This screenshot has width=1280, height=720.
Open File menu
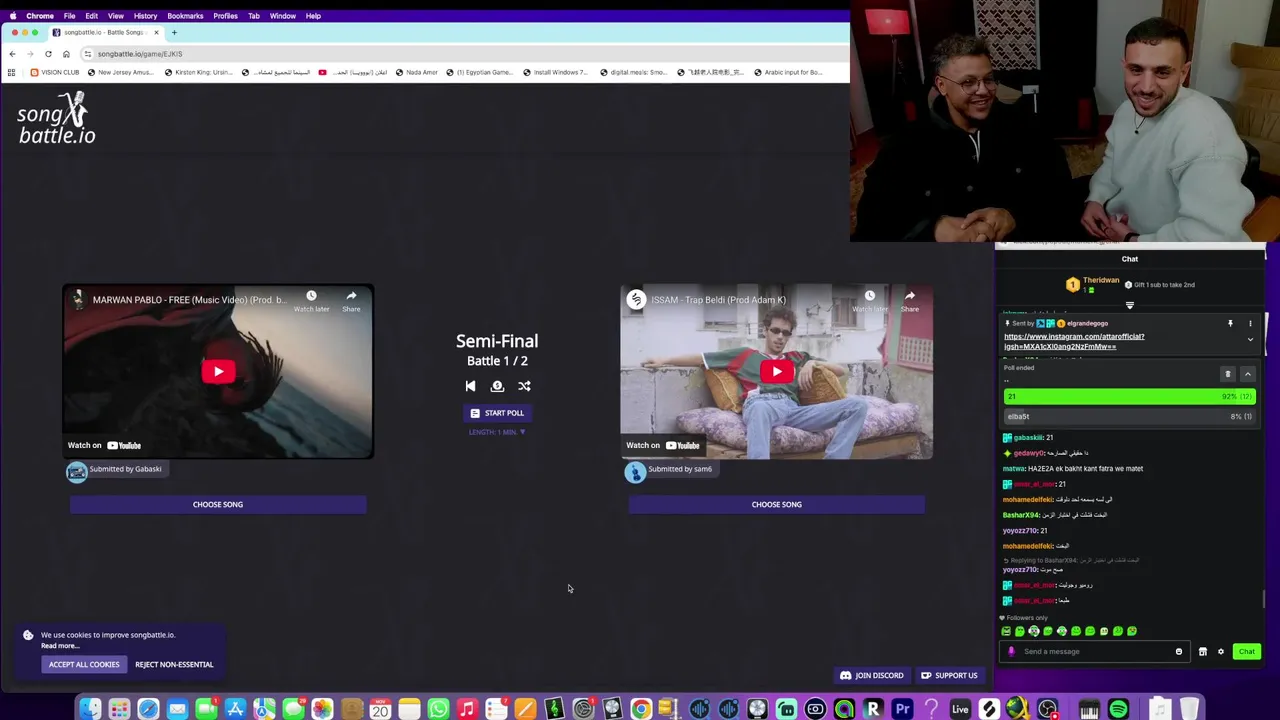click(70, 16)
